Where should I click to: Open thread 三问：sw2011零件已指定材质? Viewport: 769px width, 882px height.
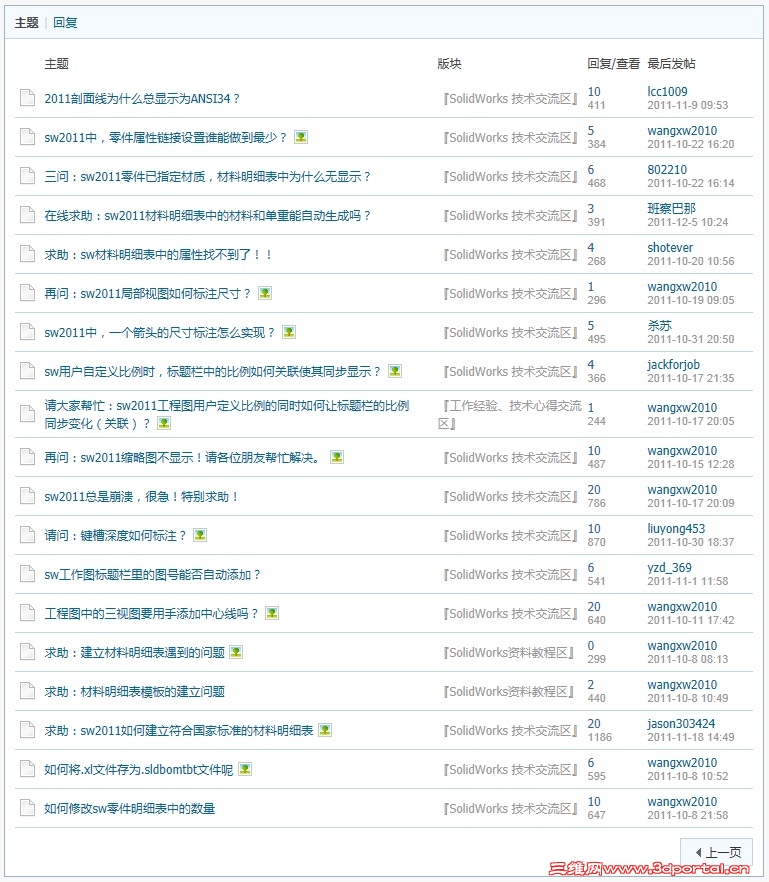207,177
